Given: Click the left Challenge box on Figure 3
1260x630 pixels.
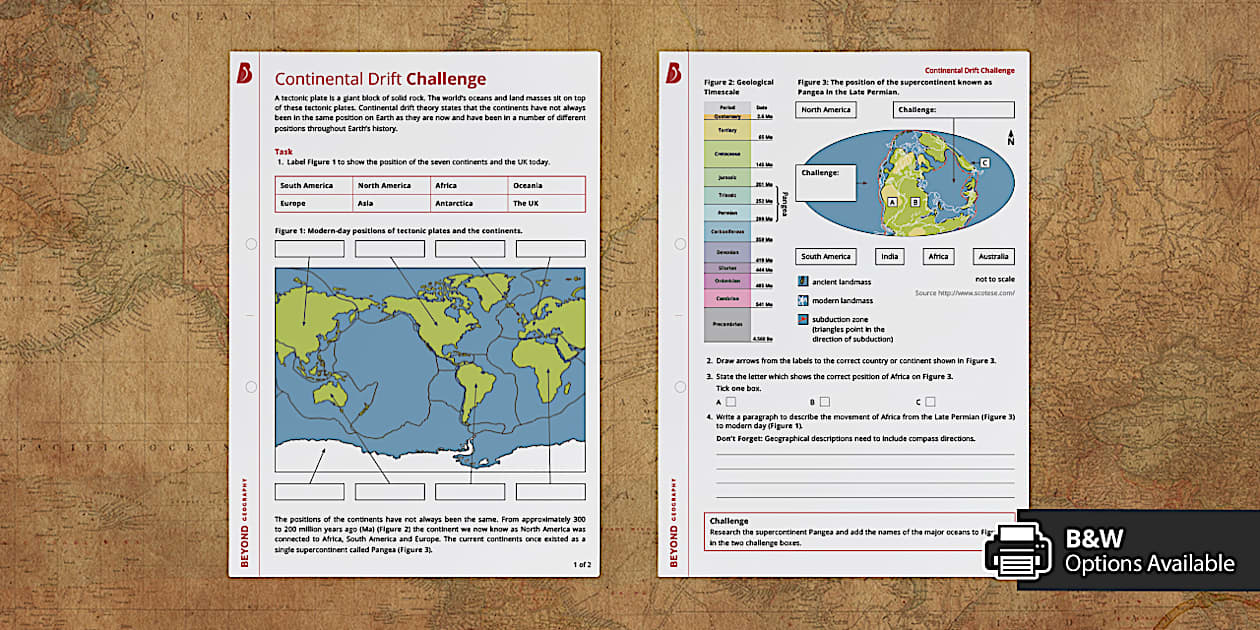Looking at the screenshot, I should (826, 185).
